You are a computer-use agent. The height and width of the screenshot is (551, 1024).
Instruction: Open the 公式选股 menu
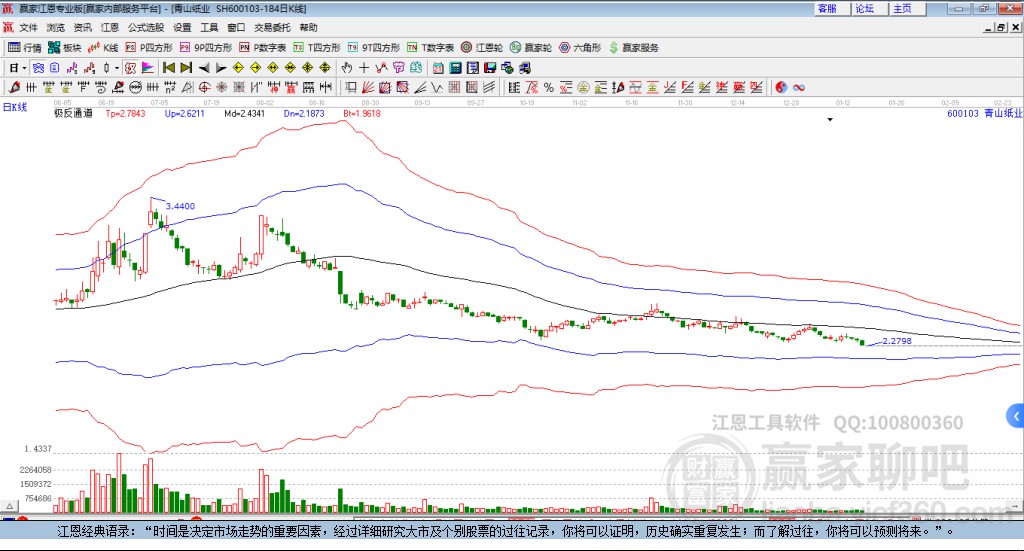coord(146,27)
